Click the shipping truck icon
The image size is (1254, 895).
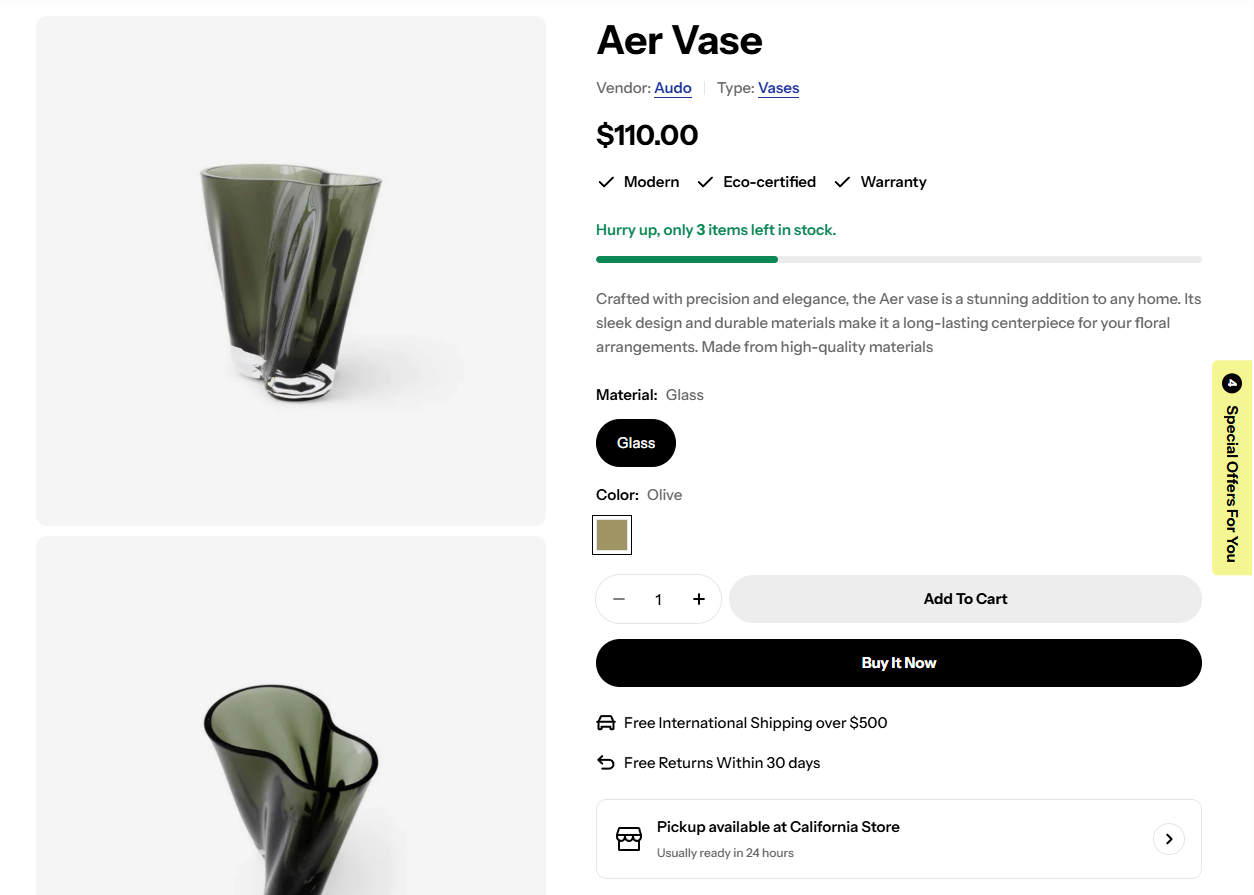pyautogui.click(x=606, y=723)
